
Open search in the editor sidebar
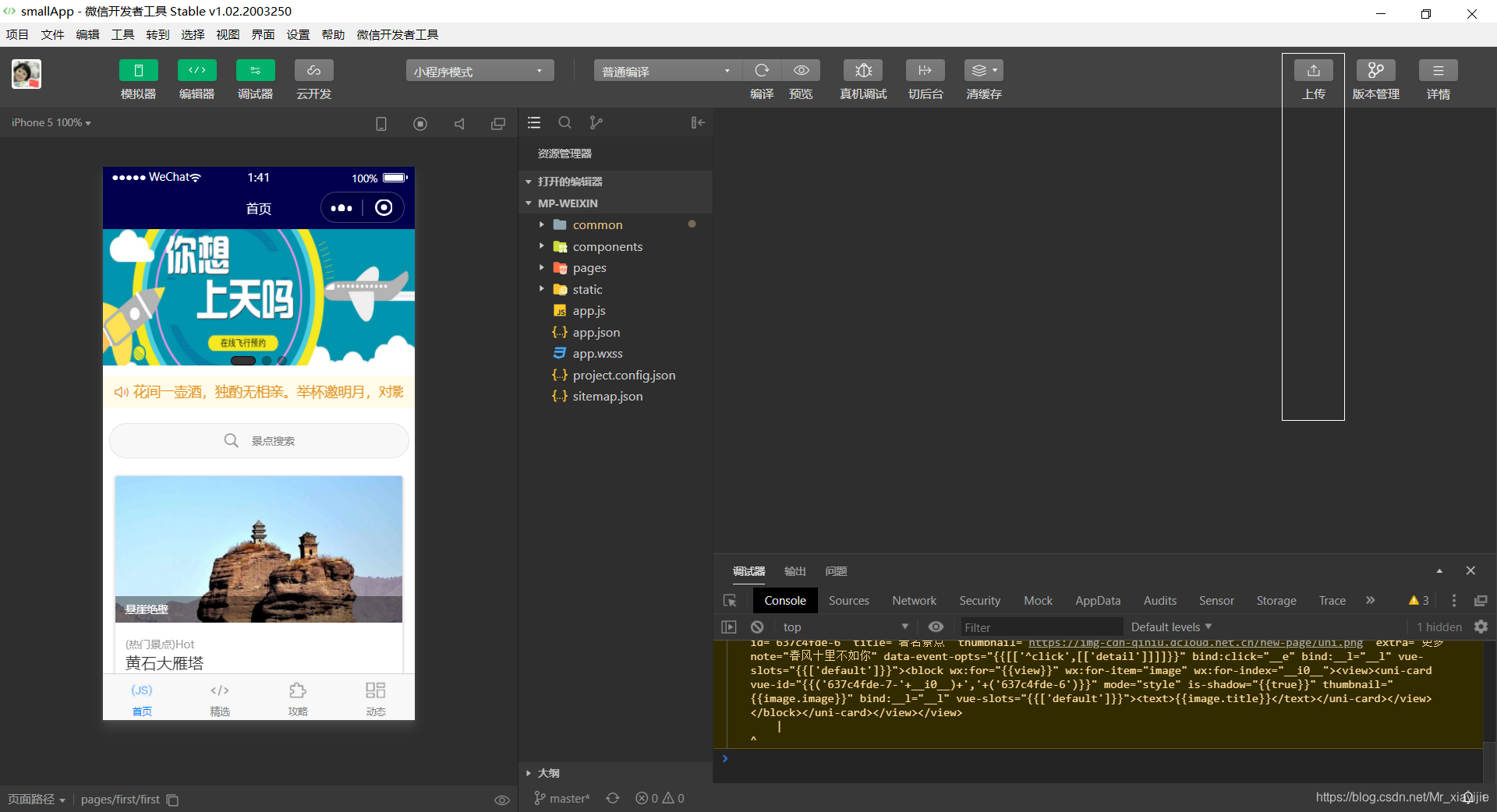(x=565, y=123)
